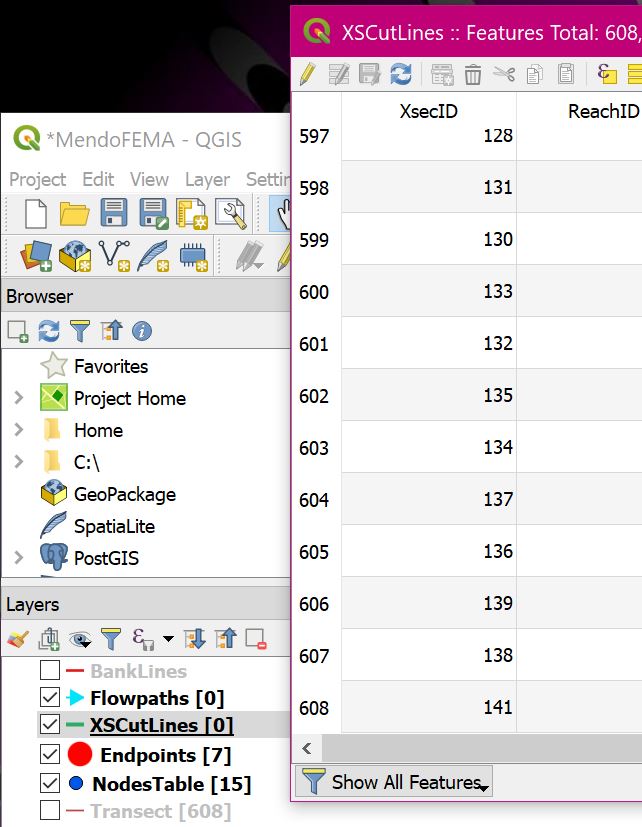
Task: Toggle NodesTable layer checkbox
Action: pyautogui.click(x=50, y=783)
